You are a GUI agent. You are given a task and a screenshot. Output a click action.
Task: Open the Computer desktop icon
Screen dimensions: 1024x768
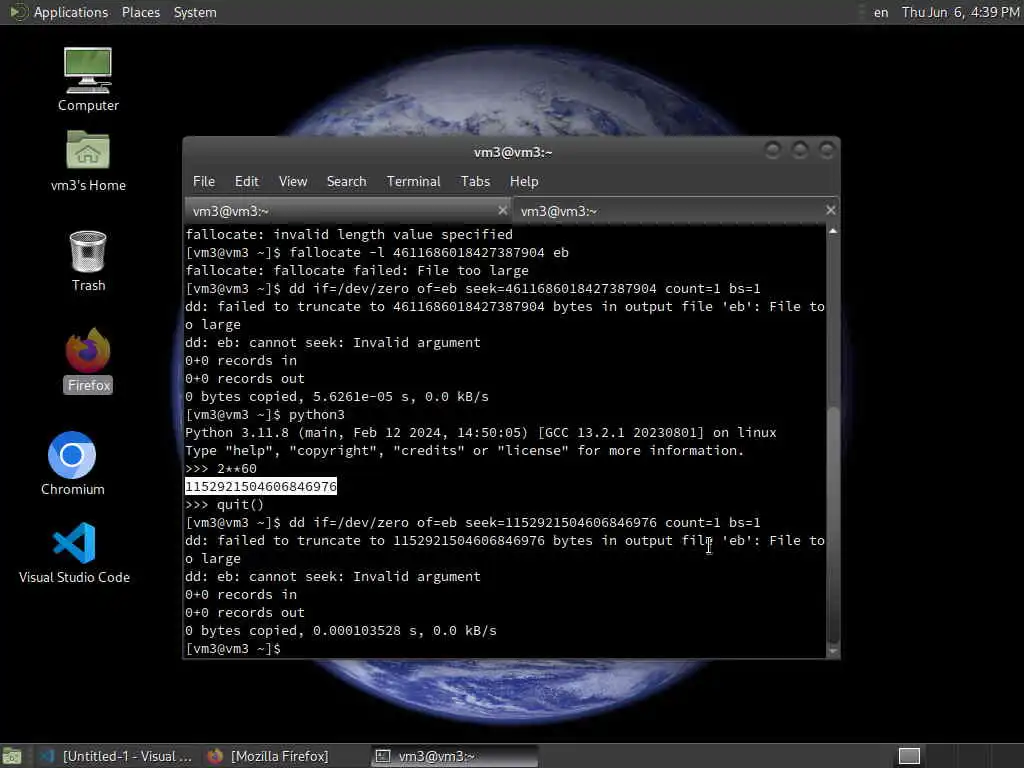click(88, 78)
